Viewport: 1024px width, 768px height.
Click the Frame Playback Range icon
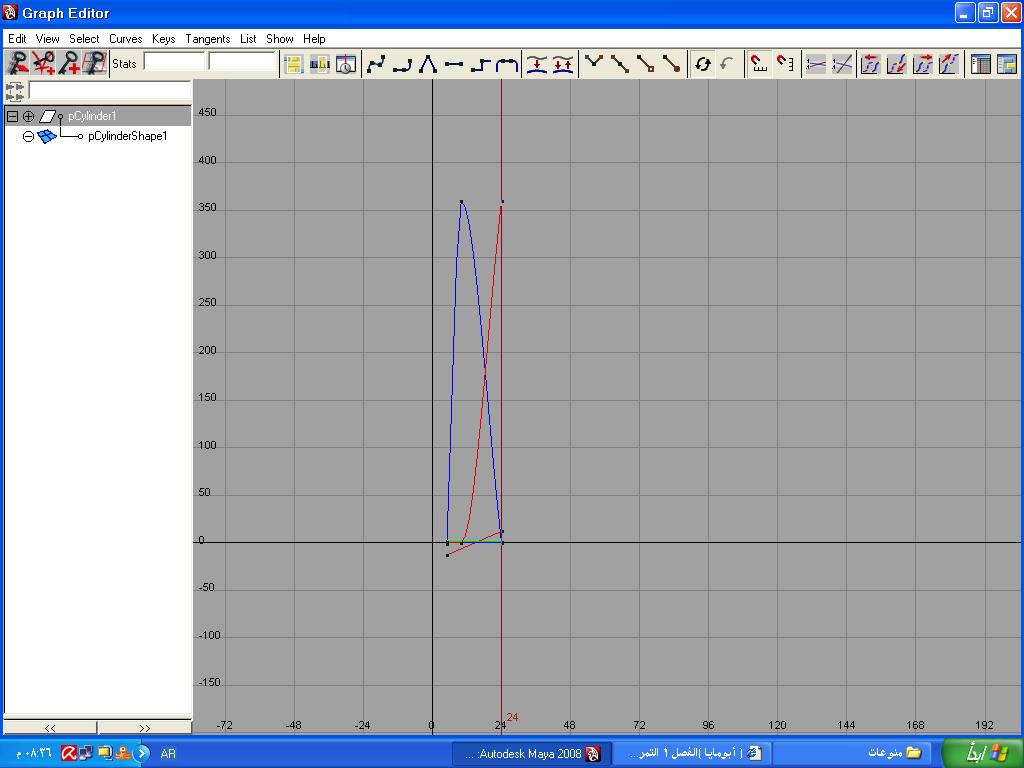[320, 64]
